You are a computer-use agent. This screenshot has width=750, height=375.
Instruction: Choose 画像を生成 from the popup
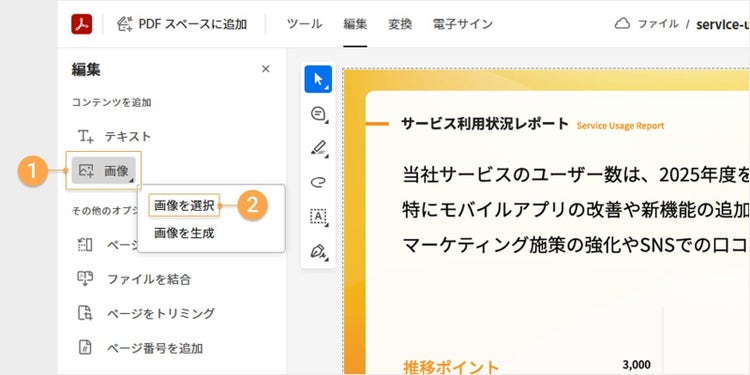pyautogui.click(x=184, y=233)
